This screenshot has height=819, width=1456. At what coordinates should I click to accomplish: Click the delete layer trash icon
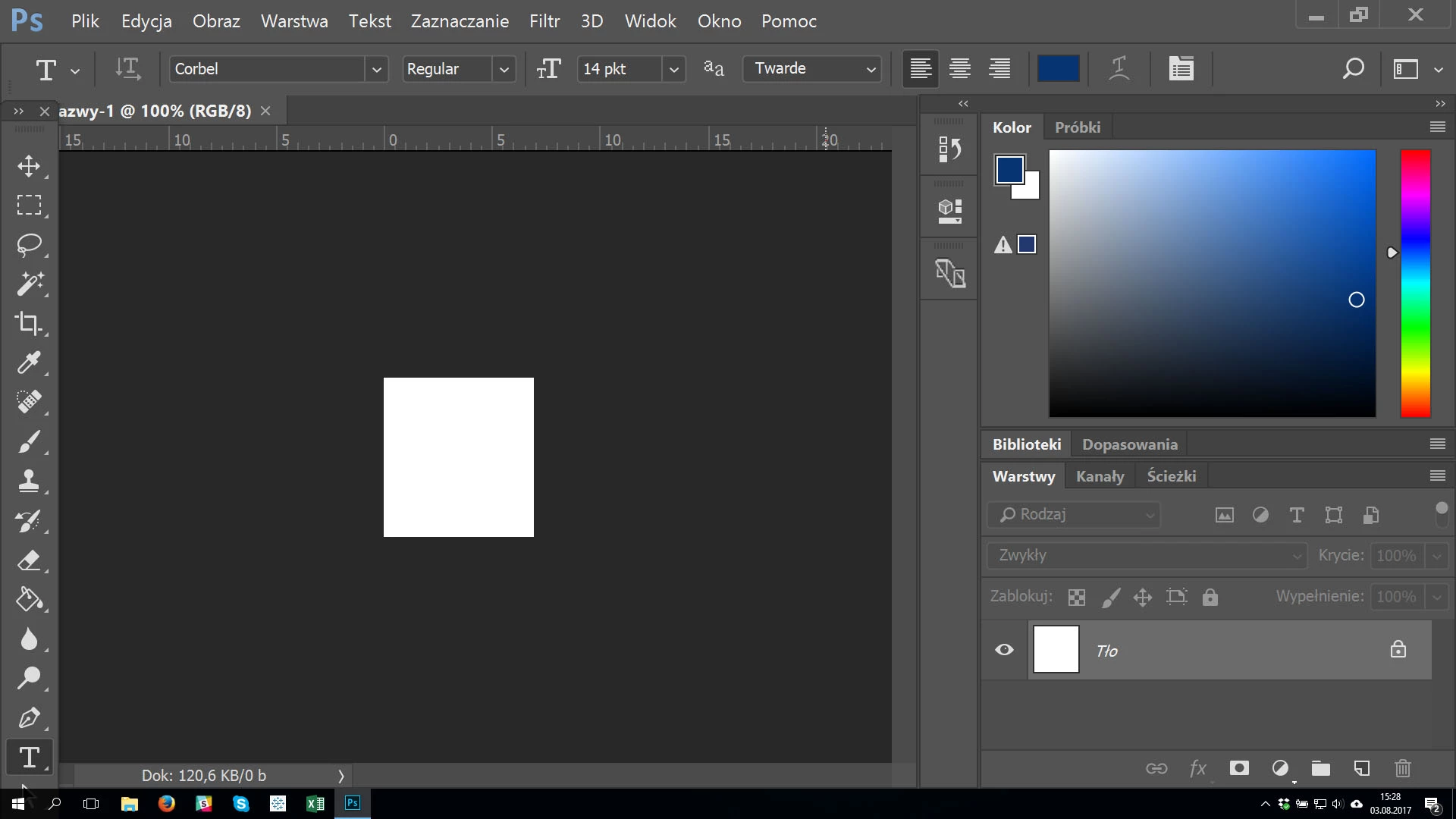pyautogui.click(x=1402, y=768)
